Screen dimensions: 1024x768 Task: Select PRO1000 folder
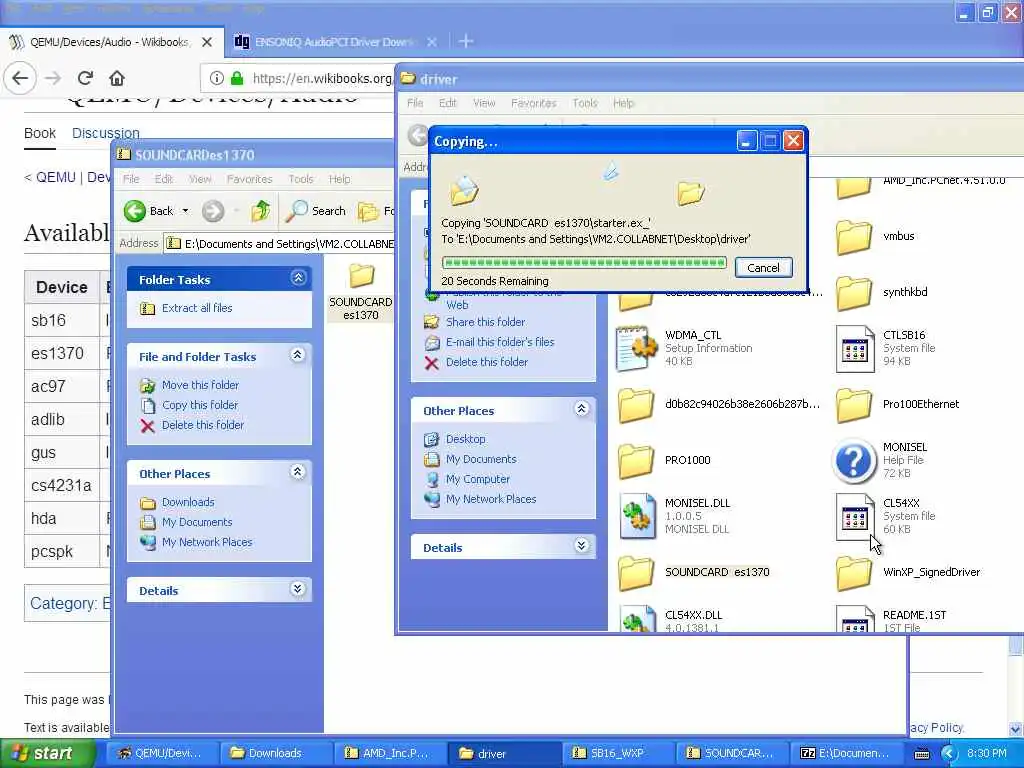coord(664,460)
